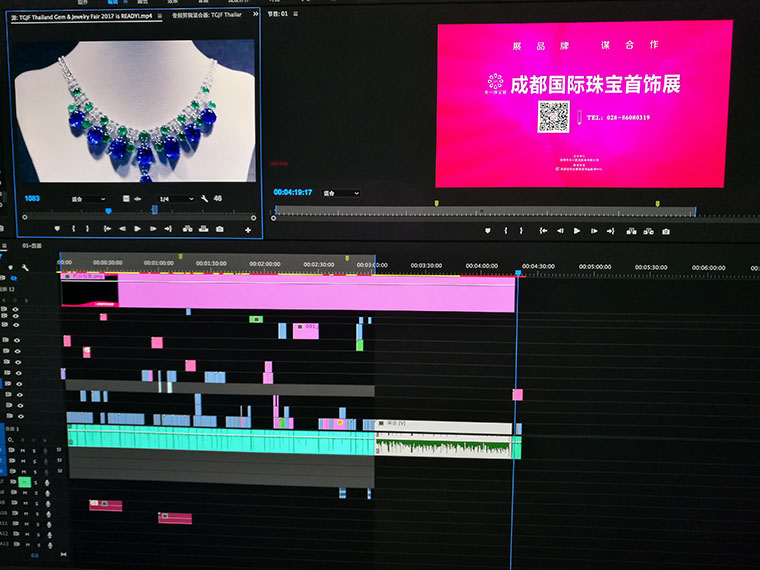Image resolution: width=760 pixels, height=570 pixels.
Task: Solo audio track A12
Action: point(37,535)
